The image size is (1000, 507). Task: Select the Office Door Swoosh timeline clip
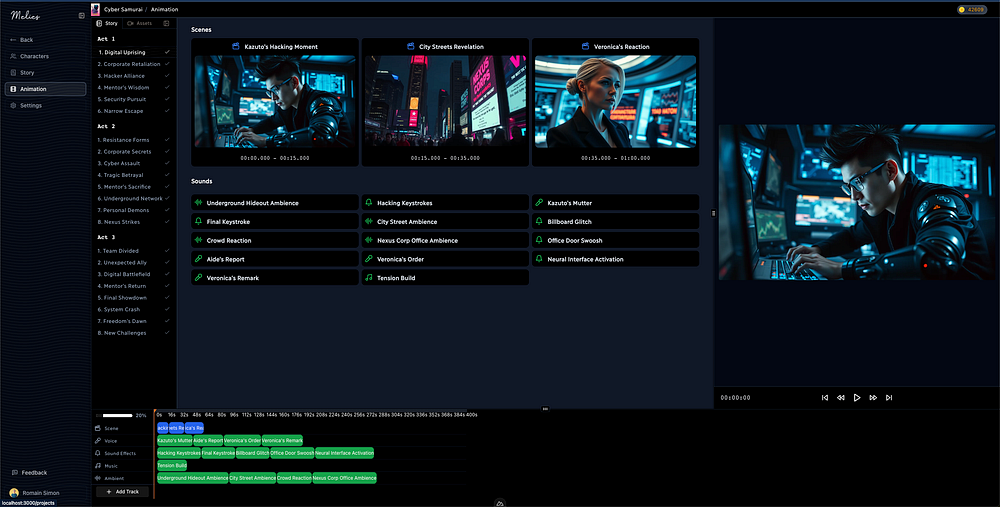[292, 453]
